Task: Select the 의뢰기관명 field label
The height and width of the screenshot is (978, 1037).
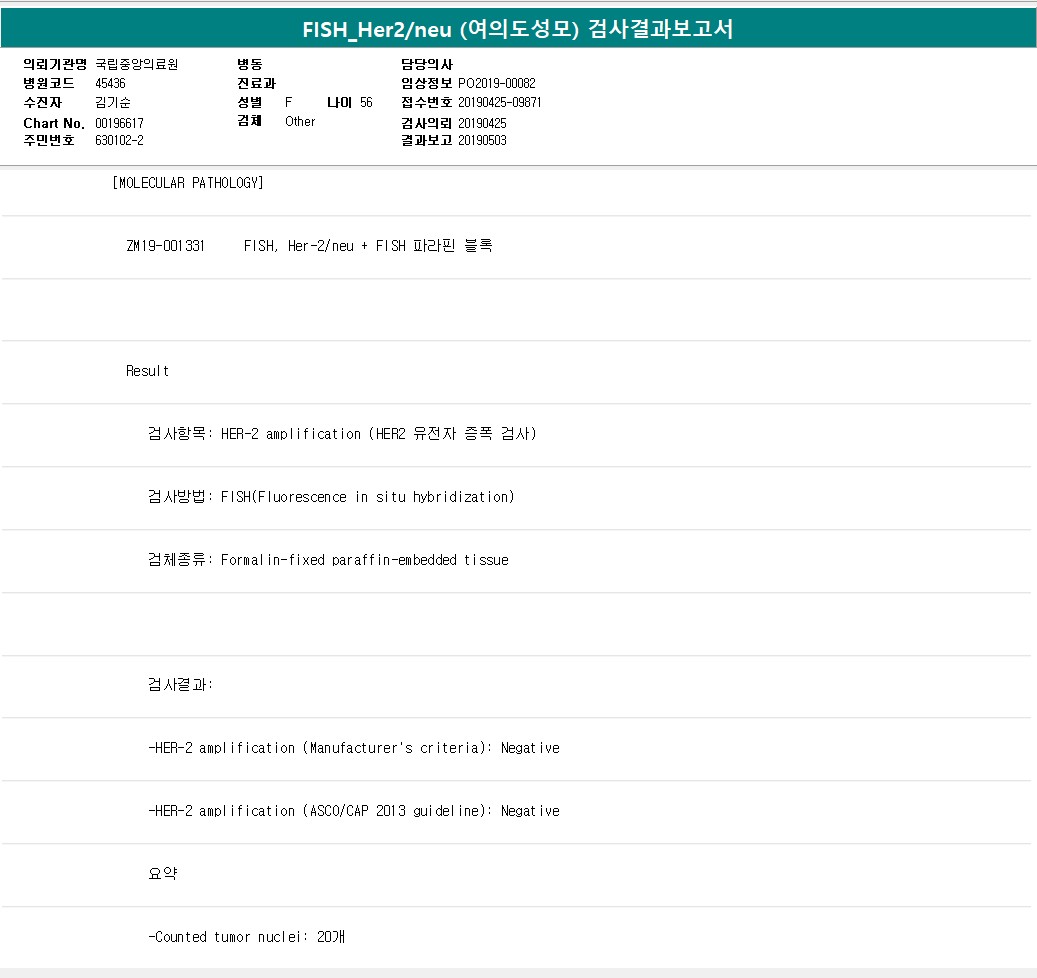Action: 55,64
